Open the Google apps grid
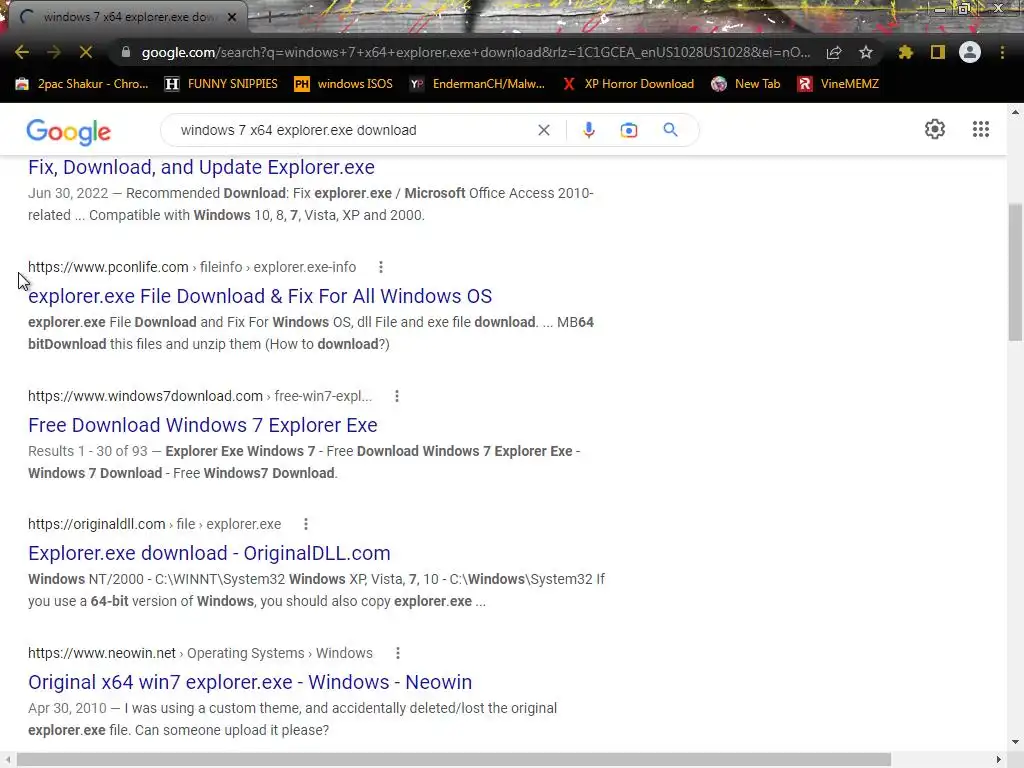 (980, 129)
